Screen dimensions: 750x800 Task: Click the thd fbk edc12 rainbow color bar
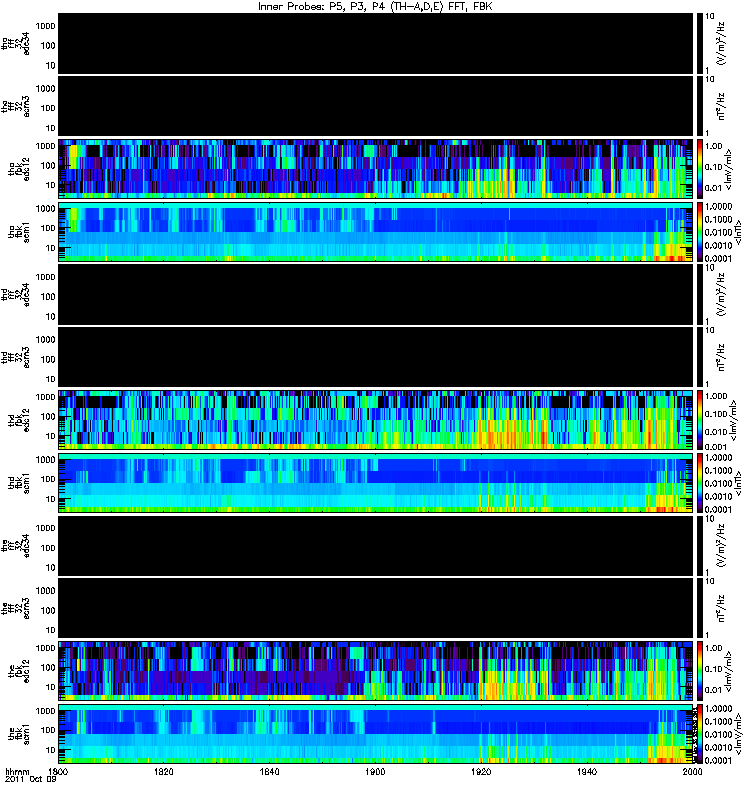coord(700,420)
